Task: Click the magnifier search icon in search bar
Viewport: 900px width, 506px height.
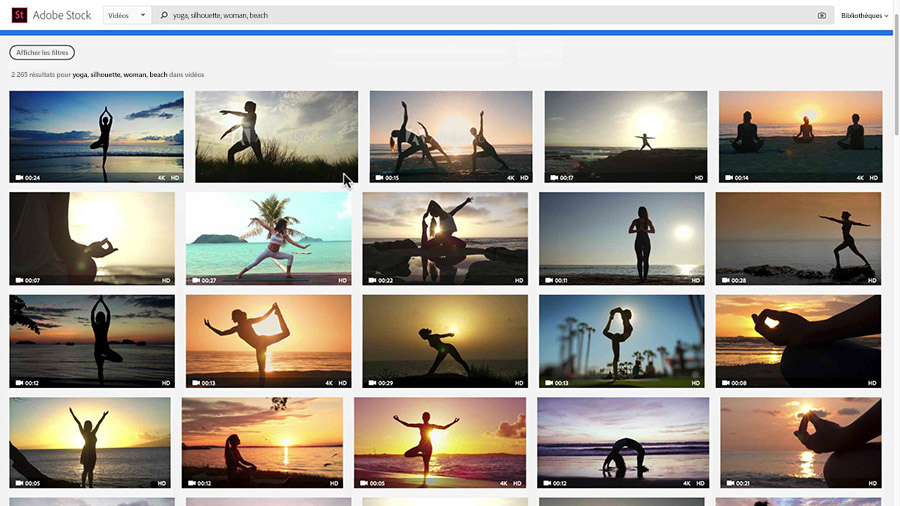Action: pyautogui.click(x=164, y=15)
